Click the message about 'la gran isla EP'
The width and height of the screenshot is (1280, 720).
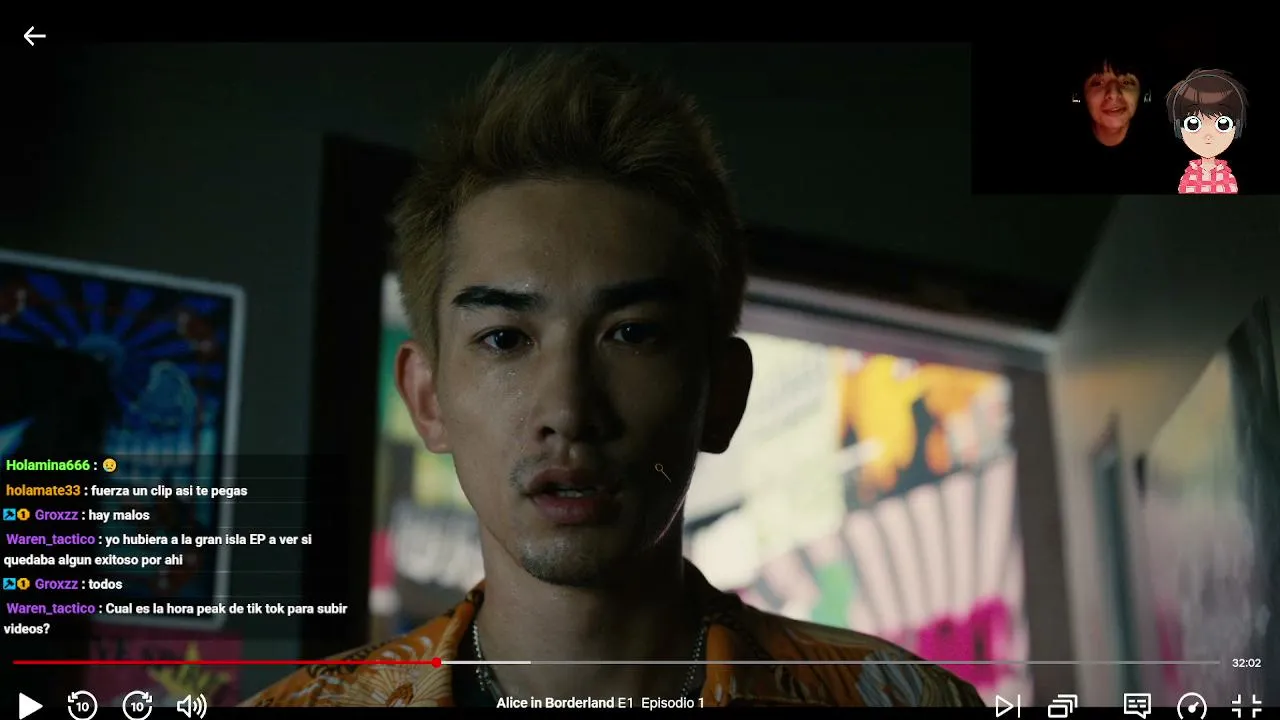point(158,550)
